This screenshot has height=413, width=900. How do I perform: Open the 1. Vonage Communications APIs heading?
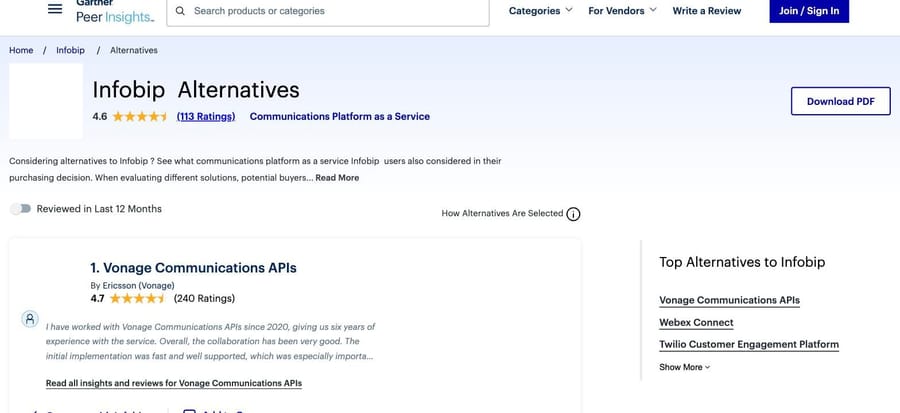193,268
